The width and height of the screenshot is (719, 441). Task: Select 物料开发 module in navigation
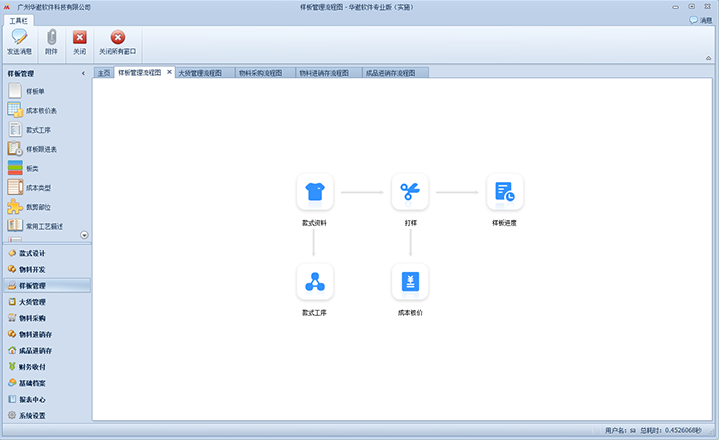[x=47, y=269]
